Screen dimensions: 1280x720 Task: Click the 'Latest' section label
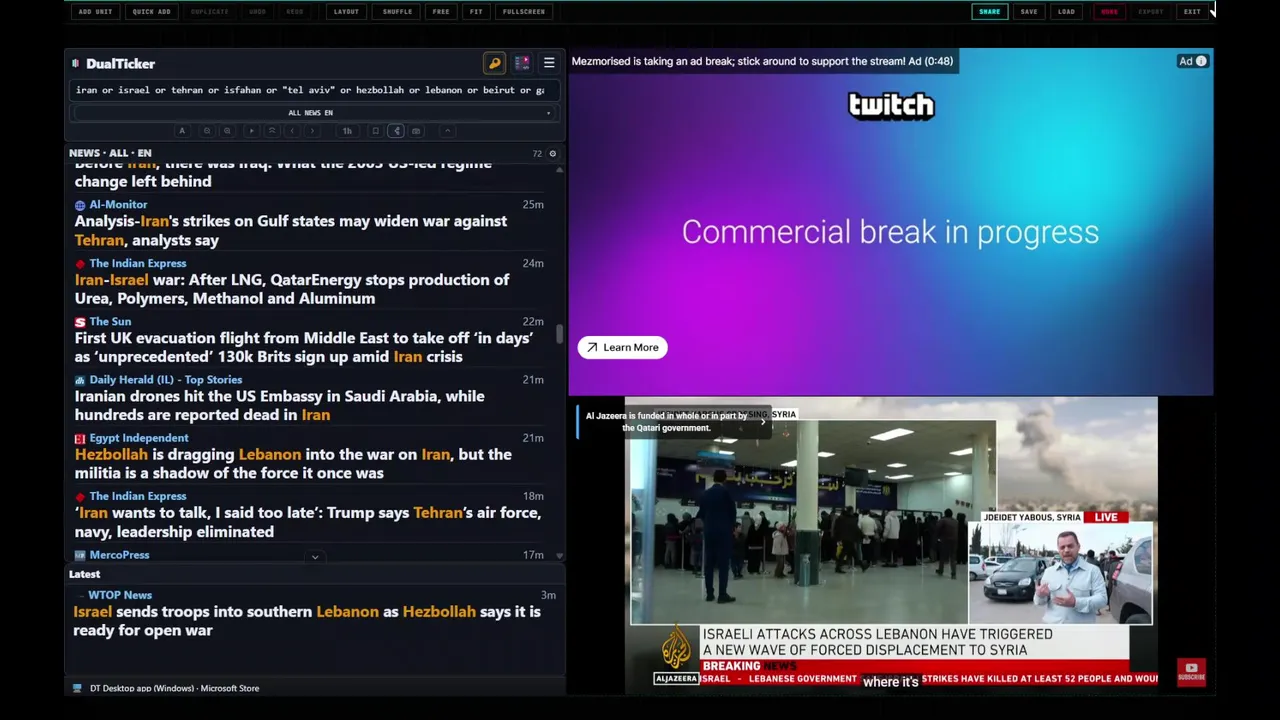coord(85,574)
